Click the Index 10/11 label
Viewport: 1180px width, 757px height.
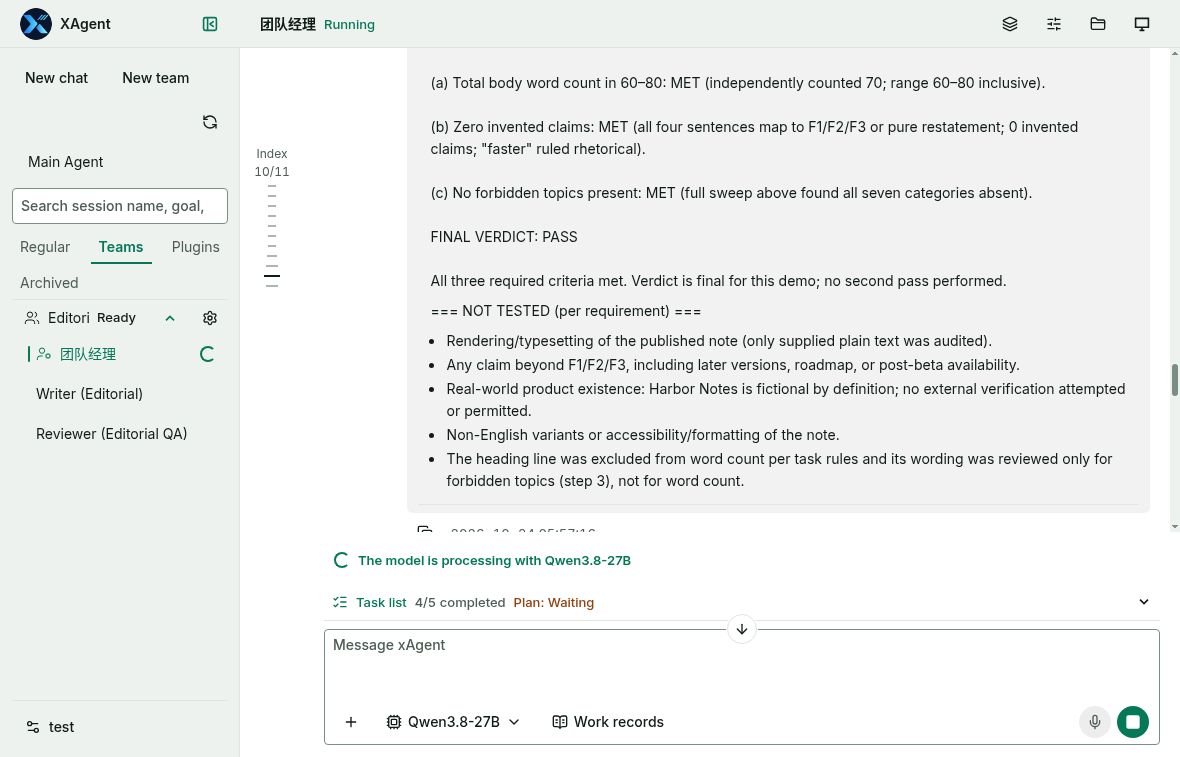[x=272, y=163]
